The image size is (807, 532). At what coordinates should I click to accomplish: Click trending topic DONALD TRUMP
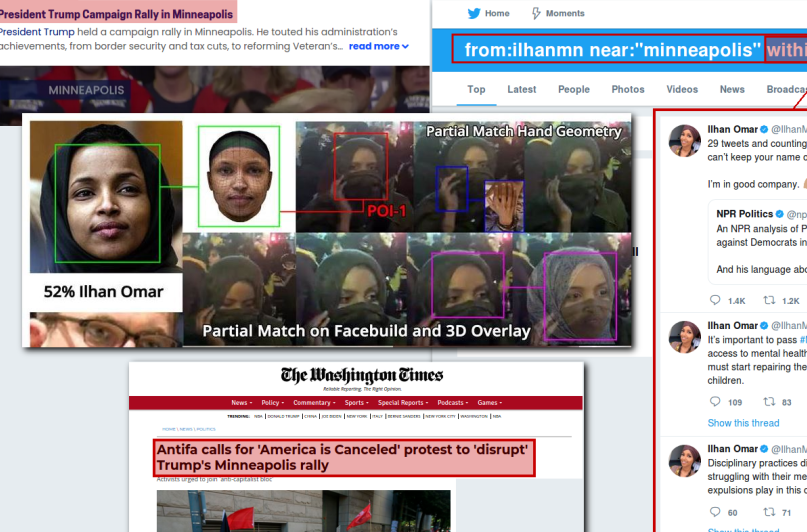click(x=283, y=416)
